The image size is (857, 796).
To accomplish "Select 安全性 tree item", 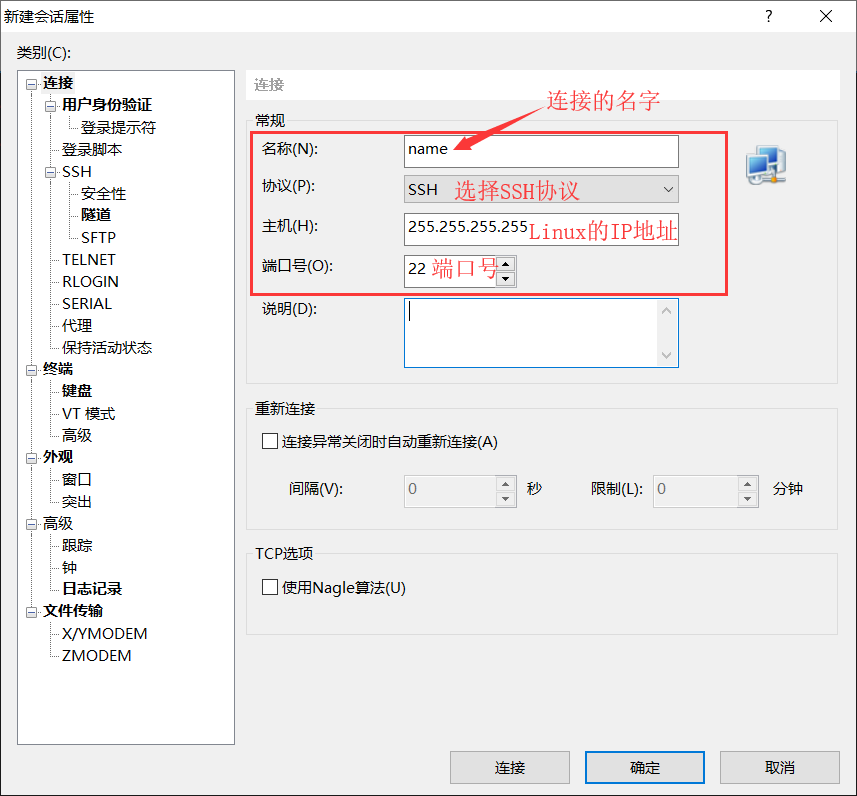I will click(103, 194).
